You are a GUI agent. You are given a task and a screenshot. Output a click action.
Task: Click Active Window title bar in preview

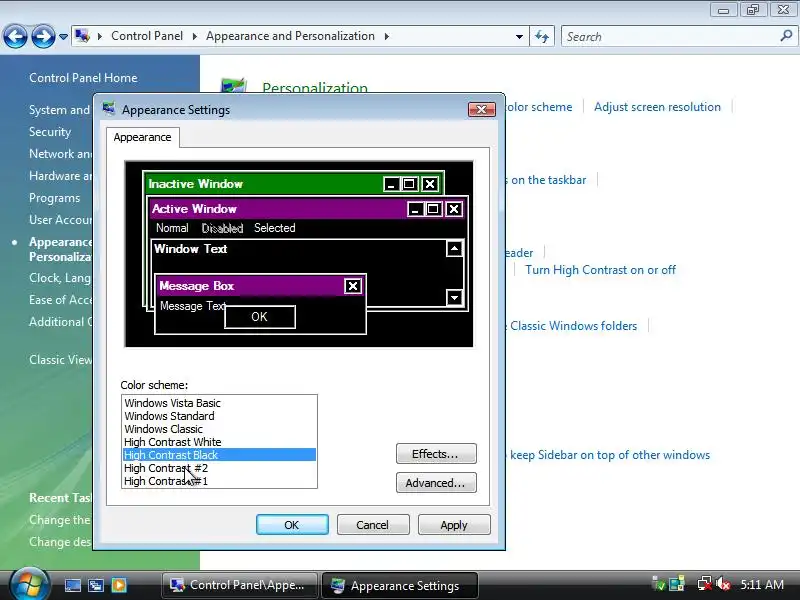(278, 209)
